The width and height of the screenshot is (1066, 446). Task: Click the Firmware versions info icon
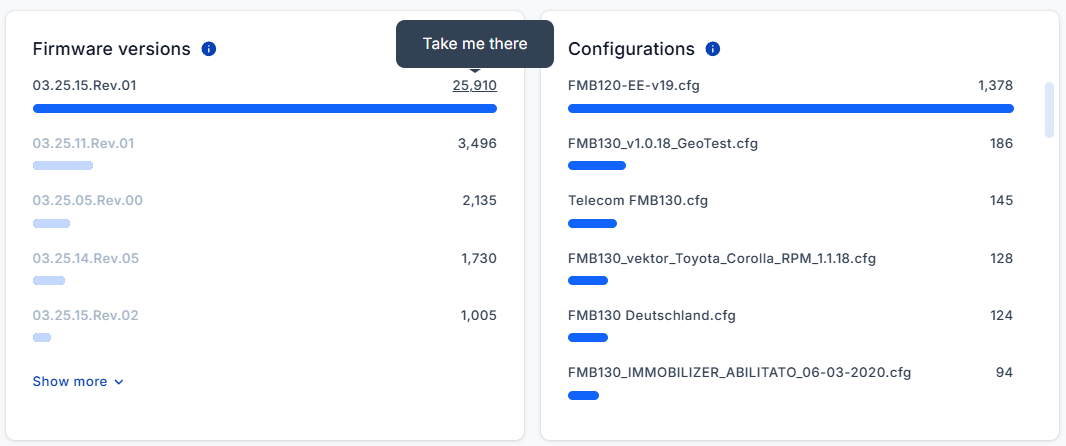pyautogui.click(x=209, y=49)
